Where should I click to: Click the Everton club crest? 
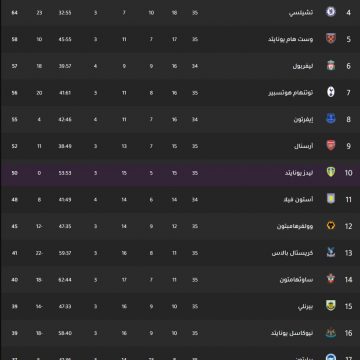[330, 119]
